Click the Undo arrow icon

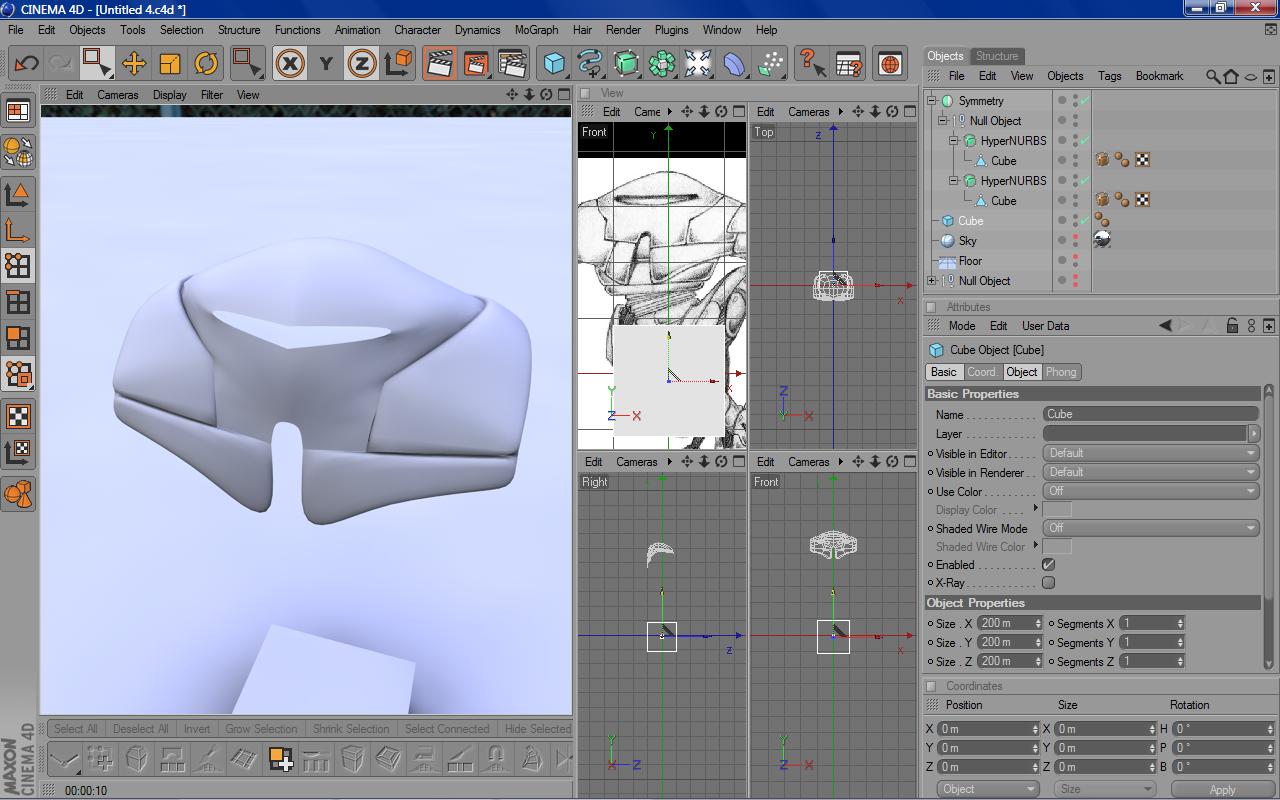(26, 64)
